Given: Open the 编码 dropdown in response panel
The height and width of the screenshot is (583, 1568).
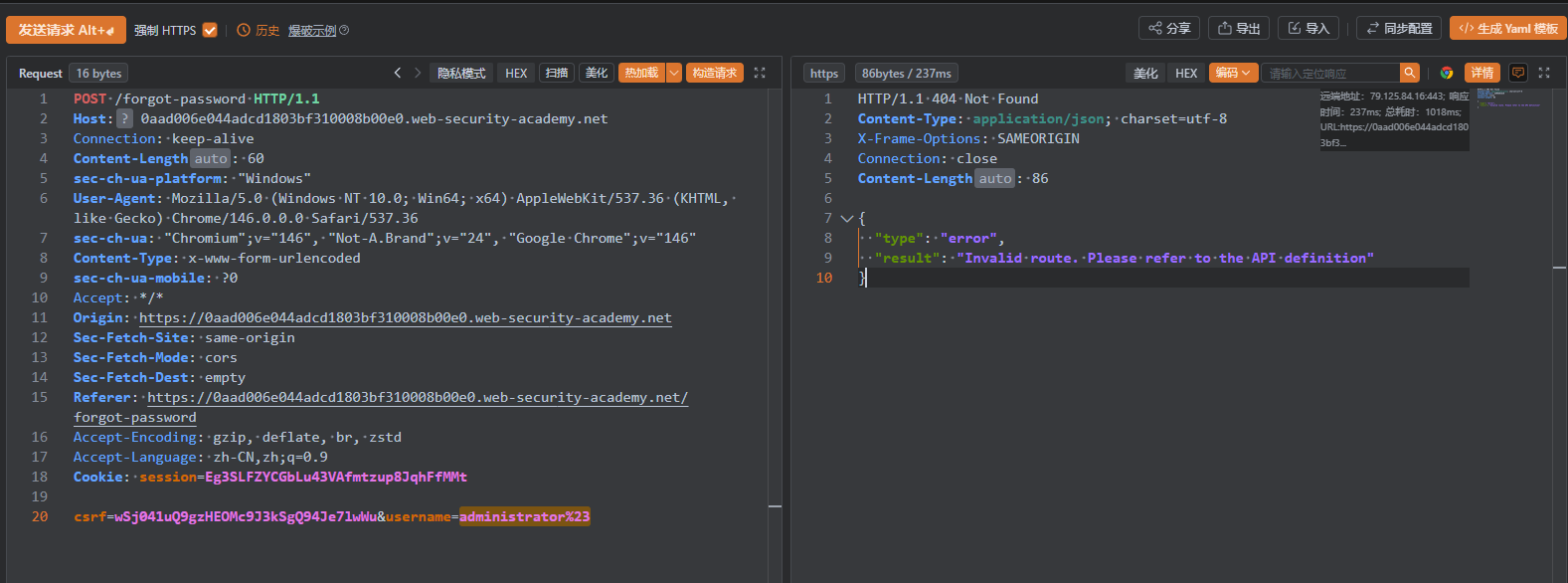Looking at the screenshot, I should (x=1233, y=73).
